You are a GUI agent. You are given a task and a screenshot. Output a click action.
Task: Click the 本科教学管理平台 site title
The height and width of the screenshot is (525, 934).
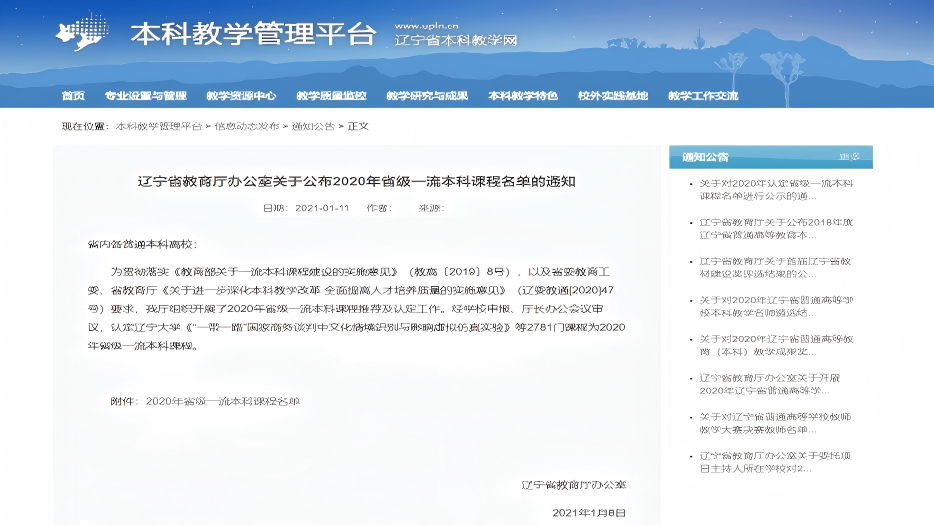(x=254, y=34)
